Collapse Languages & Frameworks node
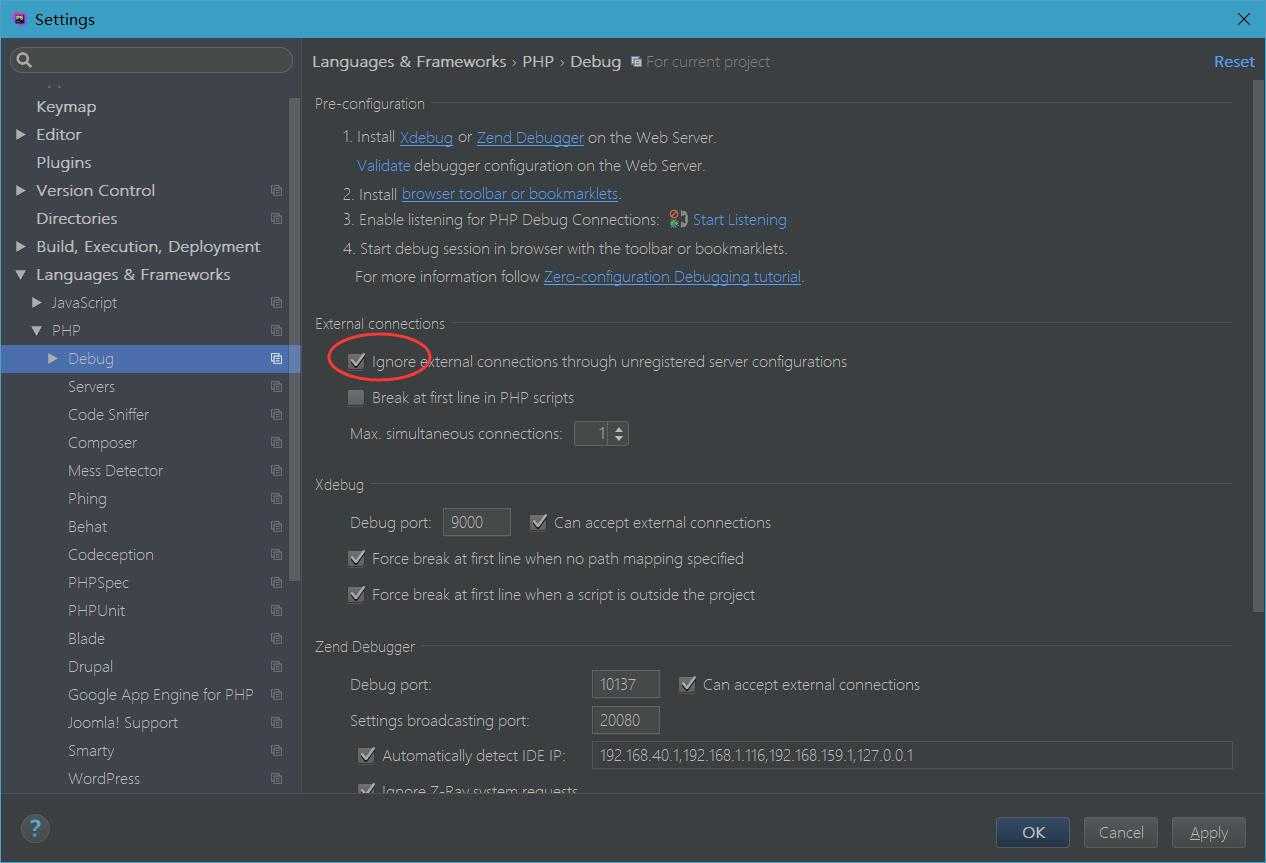The height and width of the screenshot is (863, 1266). pyautogui.click(x=21, y=274)
